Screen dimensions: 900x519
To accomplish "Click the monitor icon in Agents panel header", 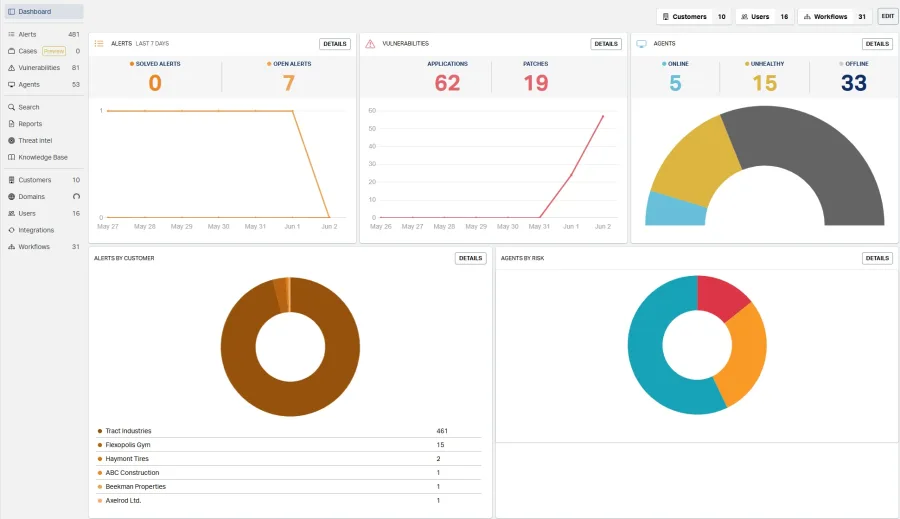I will pos(641,44).
